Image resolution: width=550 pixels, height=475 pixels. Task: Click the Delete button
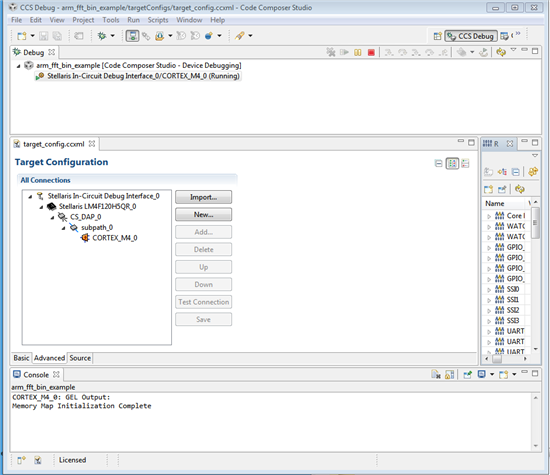coord(203,249)
